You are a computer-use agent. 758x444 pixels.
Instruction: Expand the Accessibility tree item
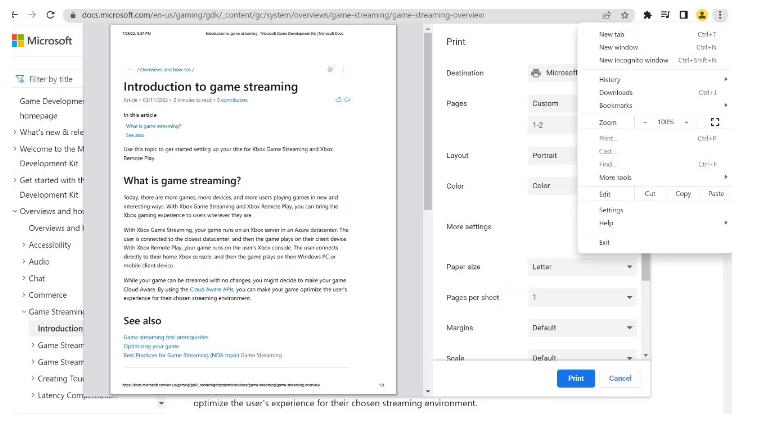point(24,245)
